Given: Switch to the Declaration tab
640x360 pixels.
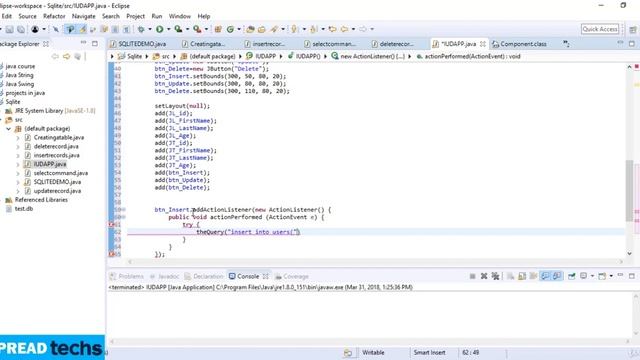Looking at the screenshot, I should tap(204, 276).
